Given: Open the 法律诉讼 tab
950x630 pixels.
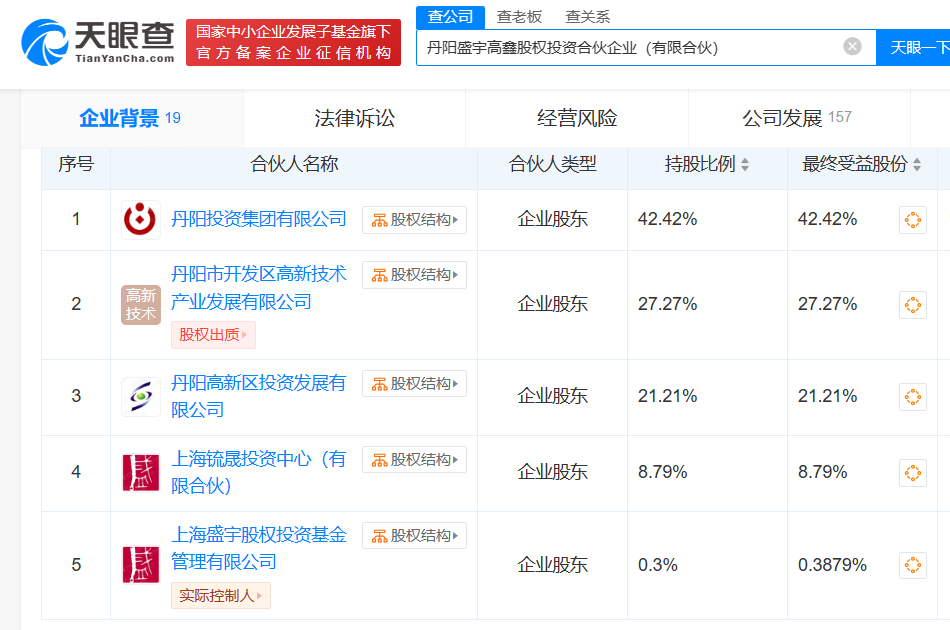Looking at the screenshot, I should 354,118.
